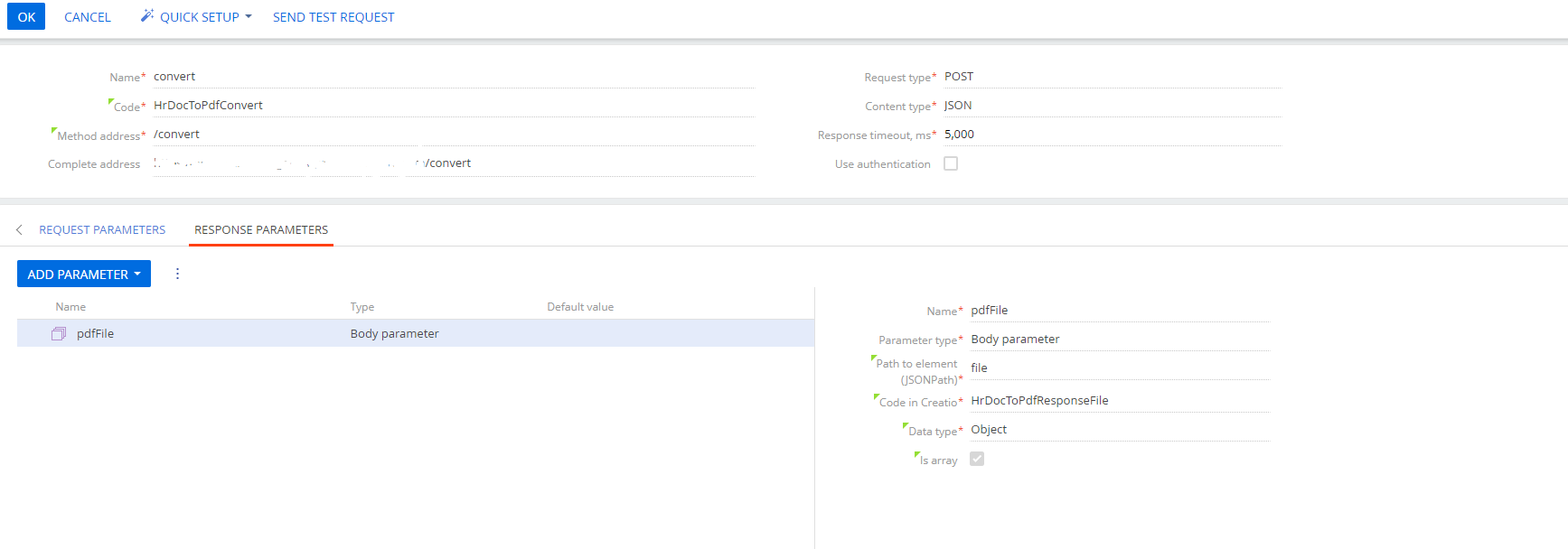Open the QUICK SETUP dropdown

click(x=196, y=17)
